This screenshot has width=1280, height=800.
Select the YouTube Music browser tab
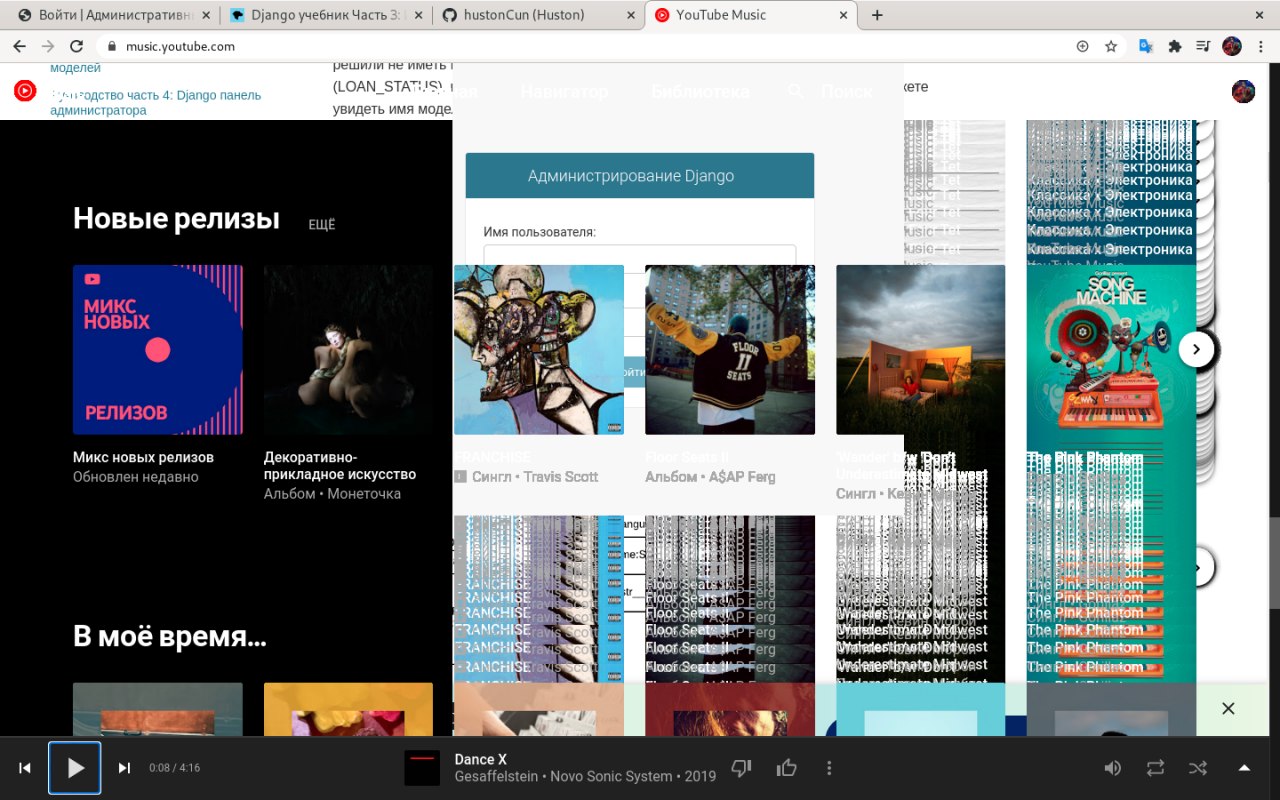[x=752, y=15]
